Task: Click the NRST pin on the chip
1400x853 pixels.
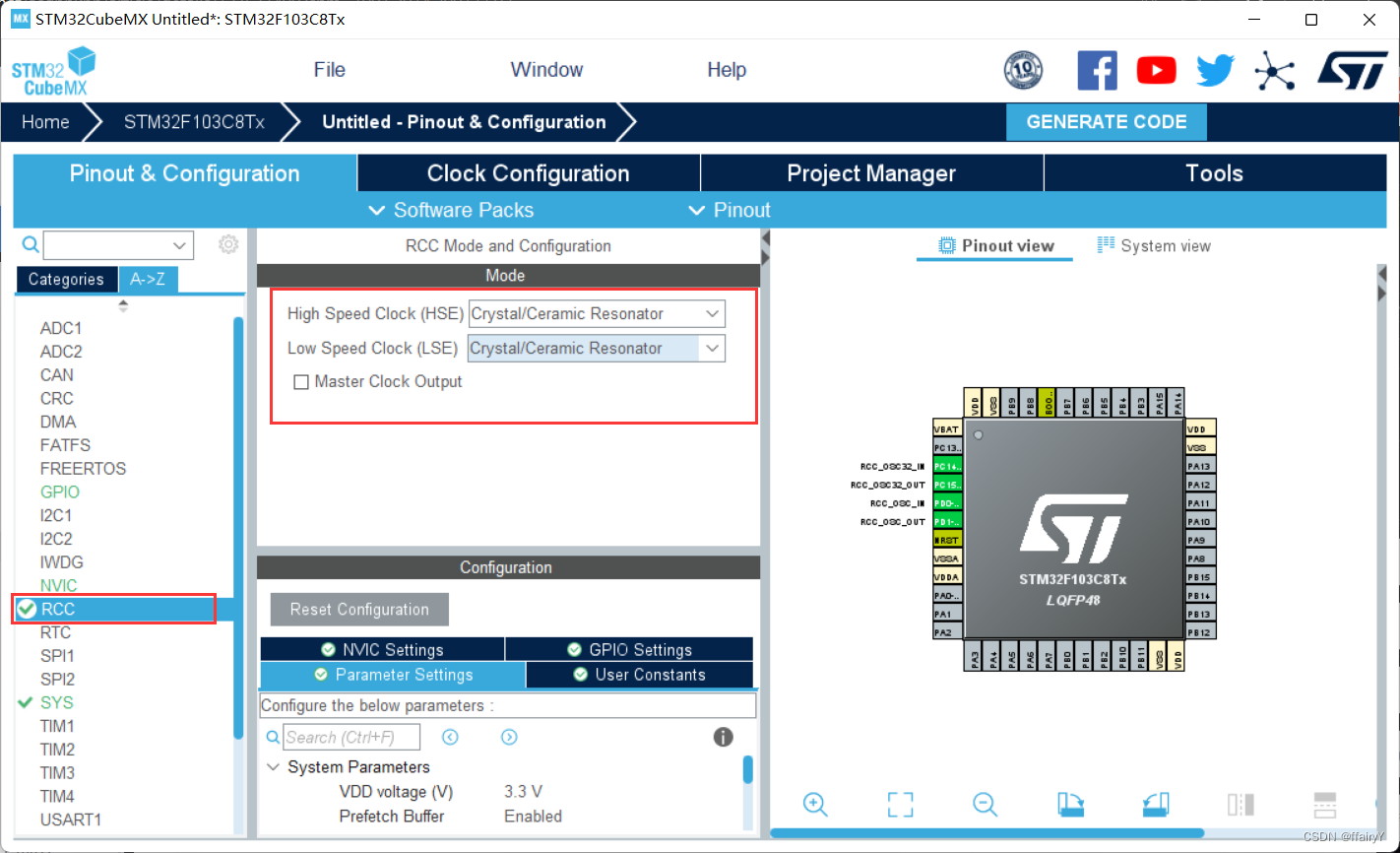Action: click(947, 540)
